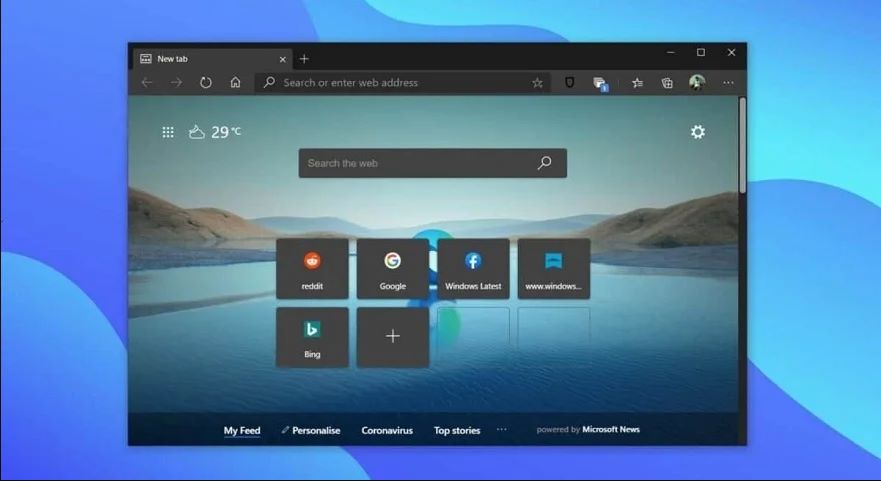This screenshot has height=481, width=881.
Task: Go to the Home page icon
Action: pos(235,83)
